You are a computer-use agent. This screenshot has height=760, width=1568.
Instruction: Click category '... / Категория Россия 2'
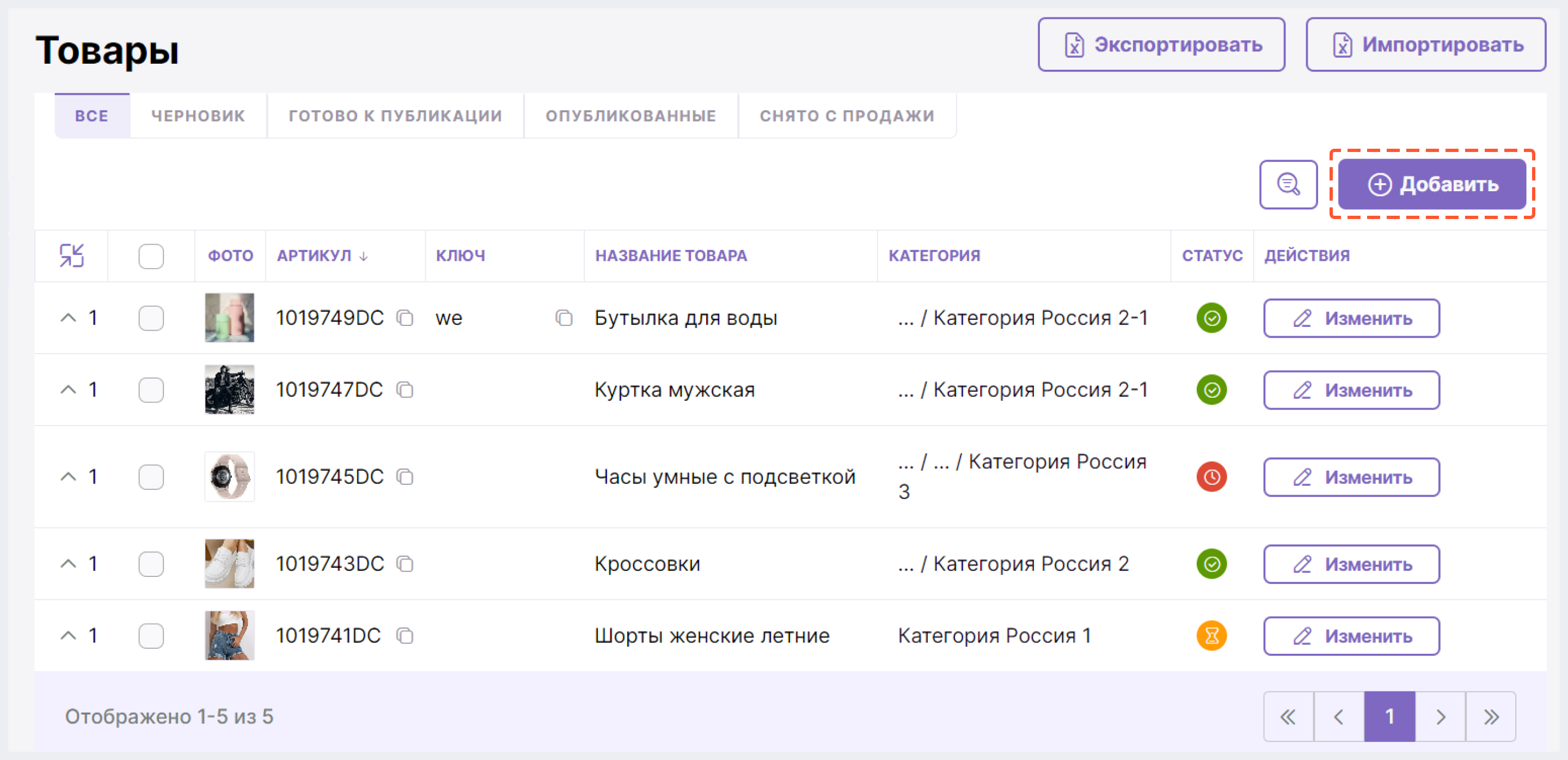pos(1013,564)
